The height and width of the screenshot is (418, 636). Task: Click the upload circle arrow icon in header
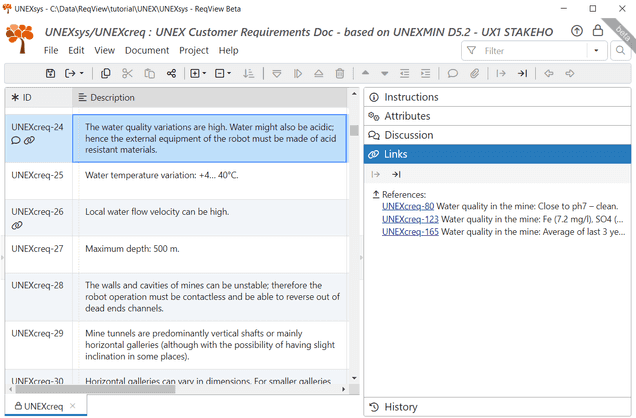pos(577,31)
